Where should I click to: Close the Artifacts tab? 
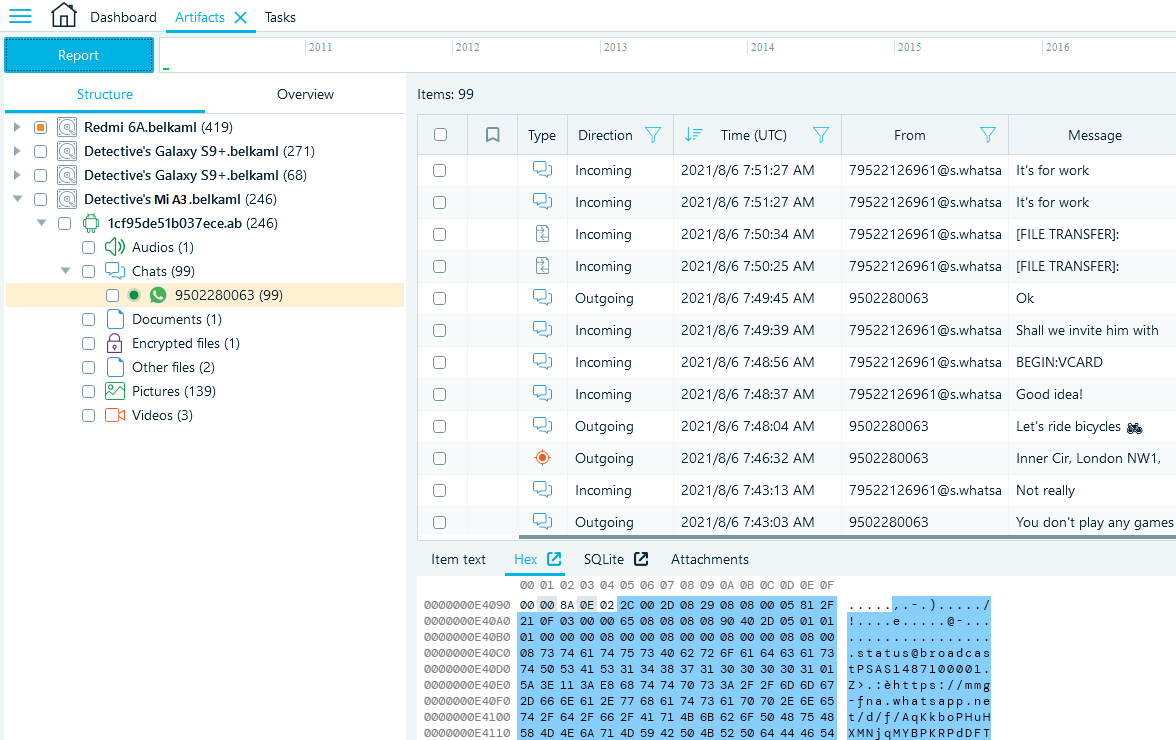coord(241,17)
